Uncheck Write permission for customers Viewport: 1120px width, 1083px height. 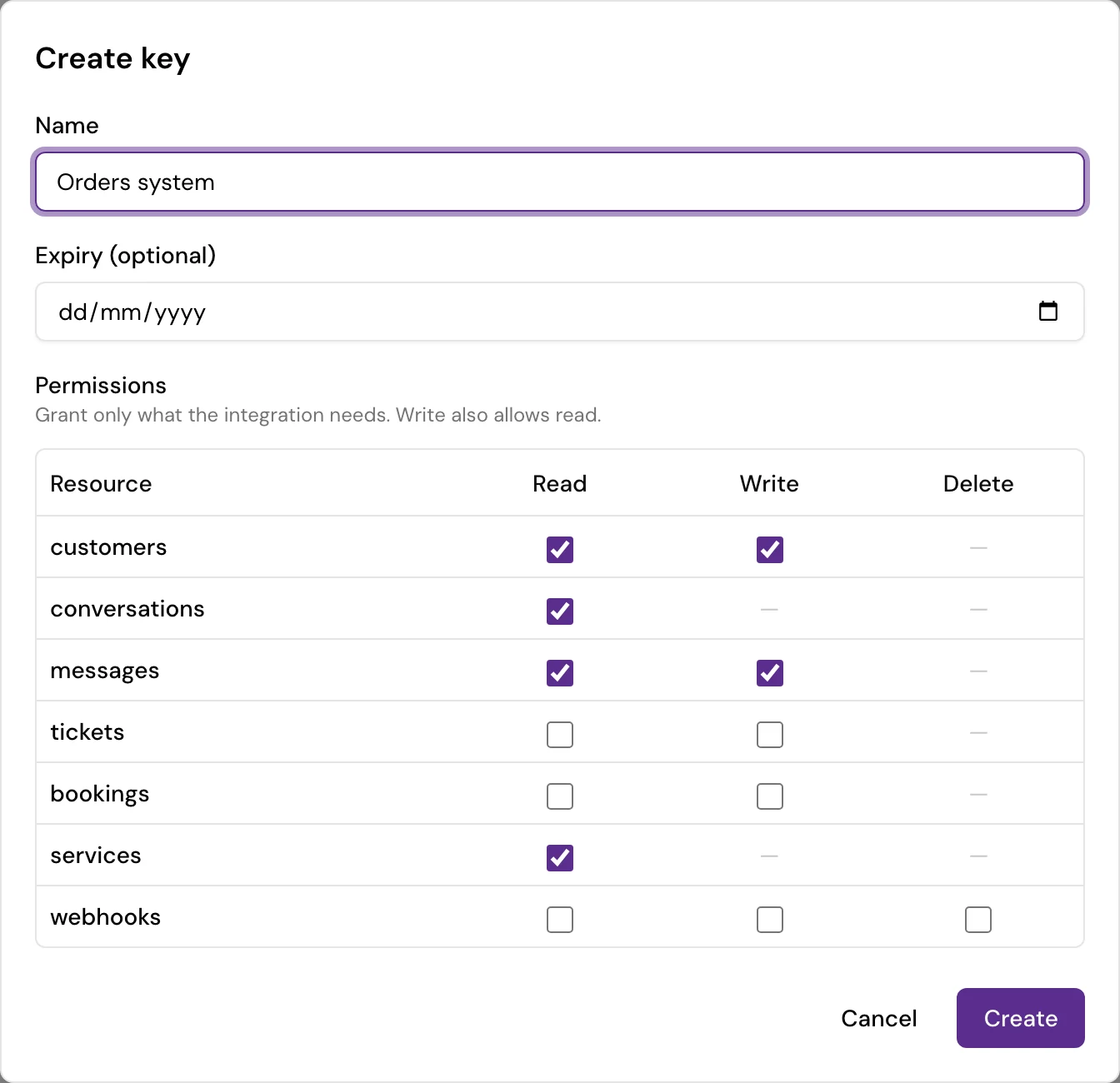pyautogui.click(x=770, y=549)
